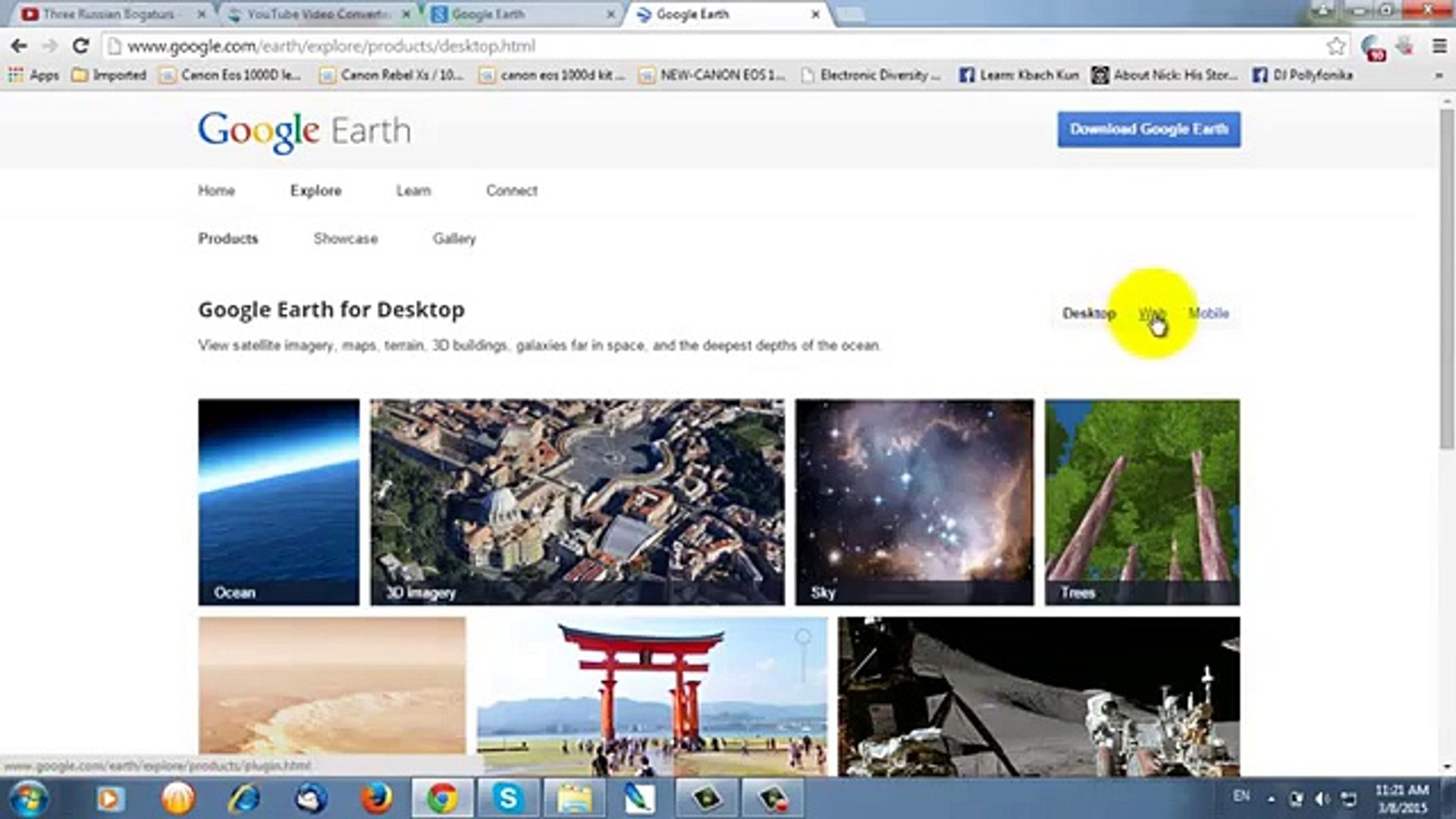Screen dimensions: 1456x819
Task: Open the Mobile products link
Action: [x=1209, y=313]
